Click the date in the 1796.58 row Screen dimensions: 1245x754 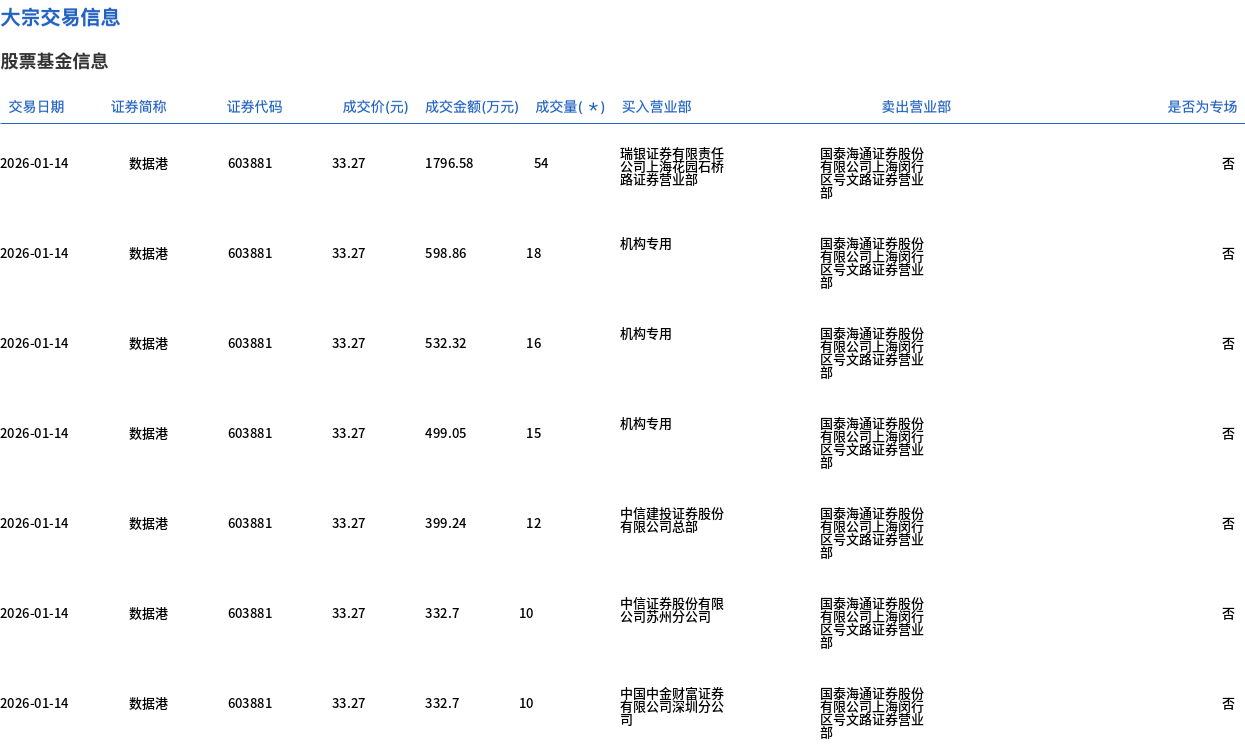point(34,163)
